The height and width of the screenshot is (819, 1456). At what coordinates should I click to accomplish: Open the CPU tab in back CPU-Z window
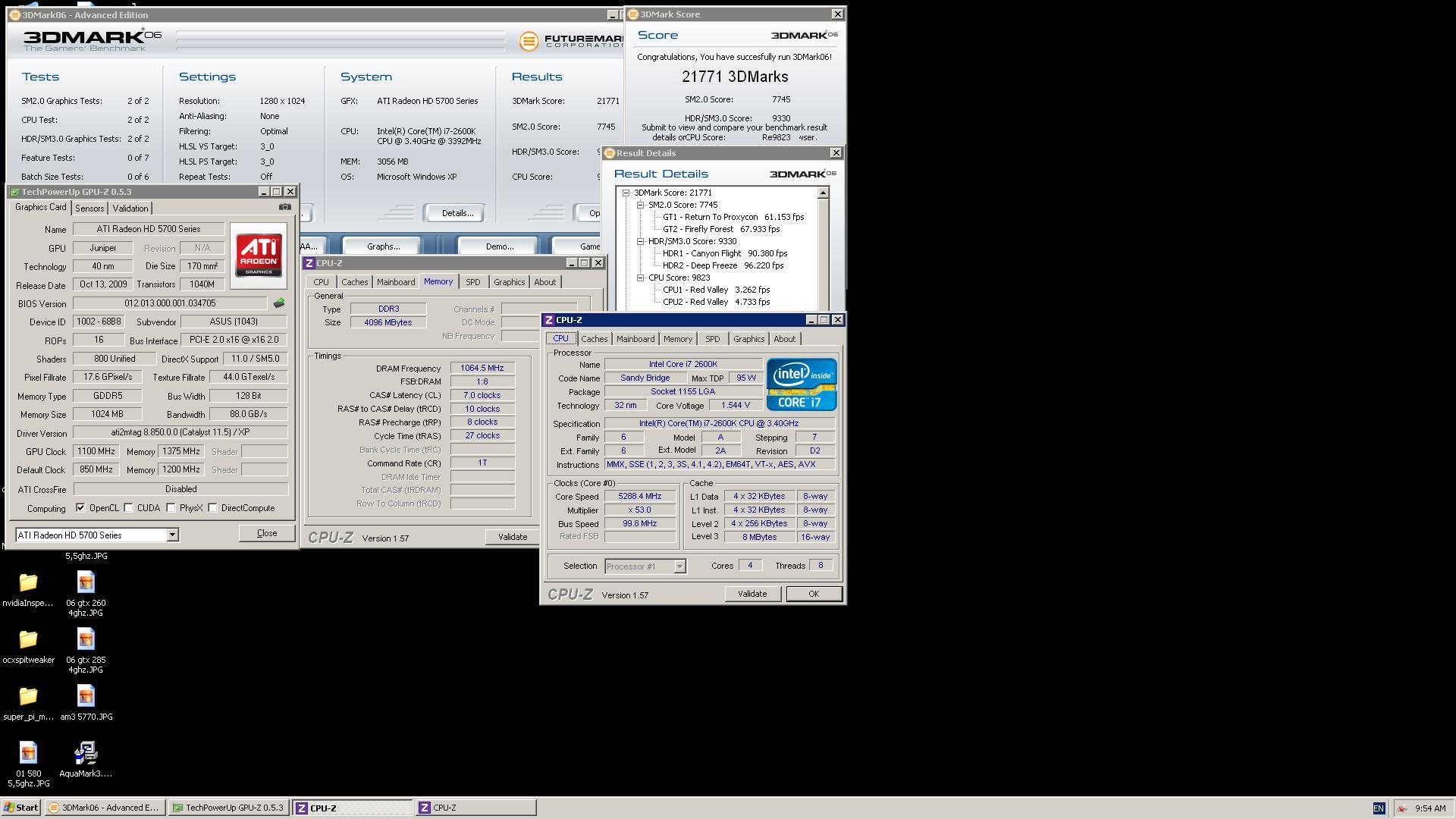pos(322,282)
